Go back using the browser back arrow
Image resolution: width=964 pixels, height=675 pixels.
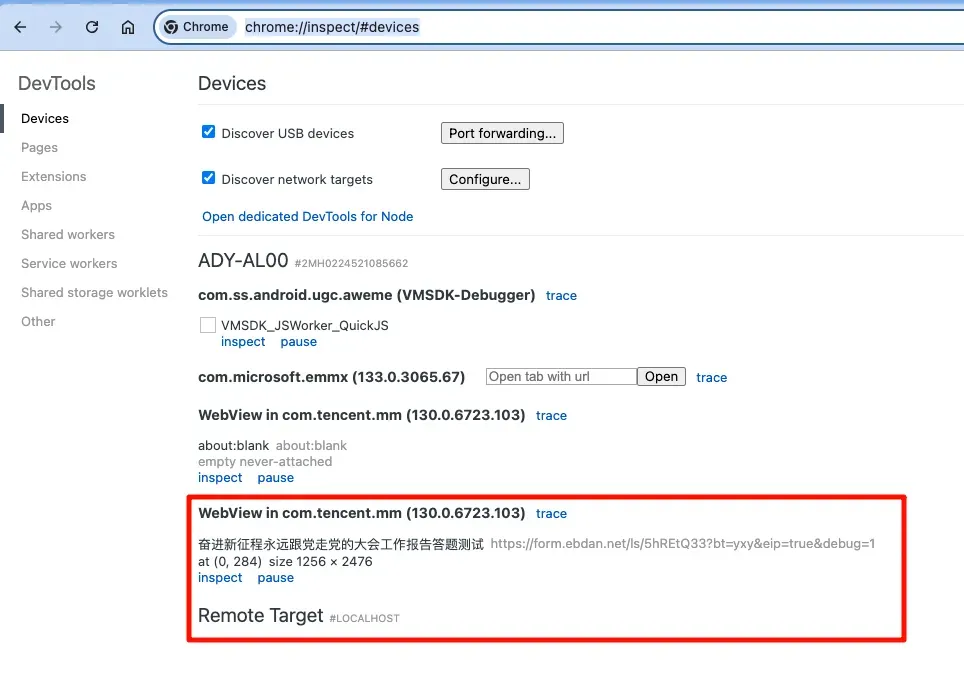[20, 27]
